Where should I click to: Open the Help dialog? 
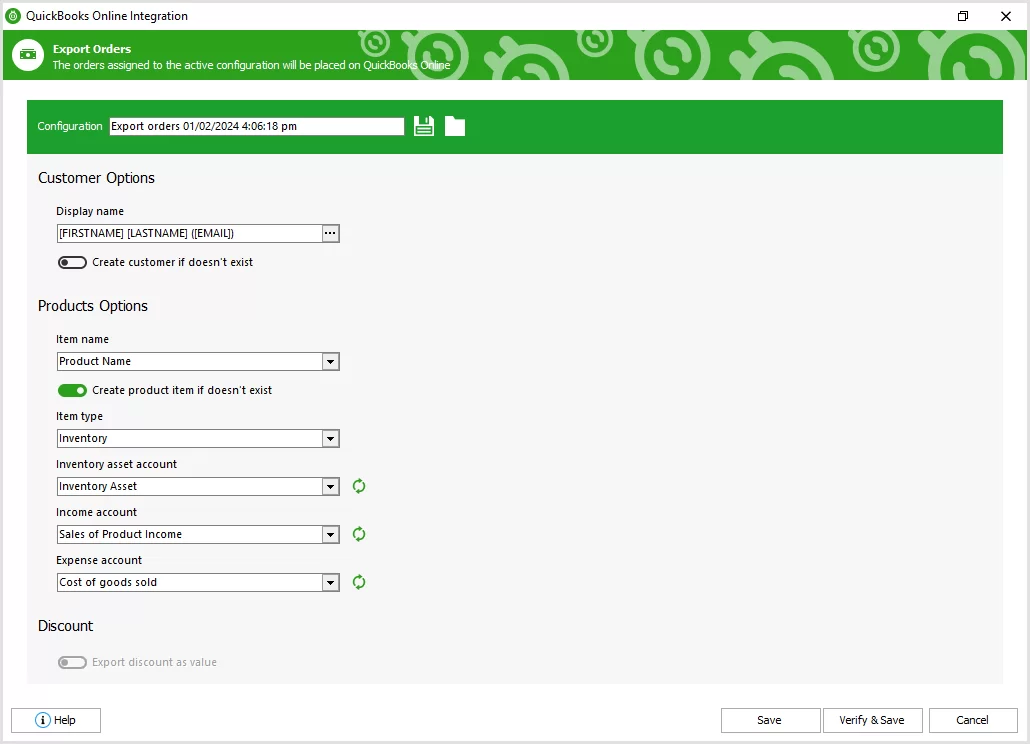[x=55, y=720]
